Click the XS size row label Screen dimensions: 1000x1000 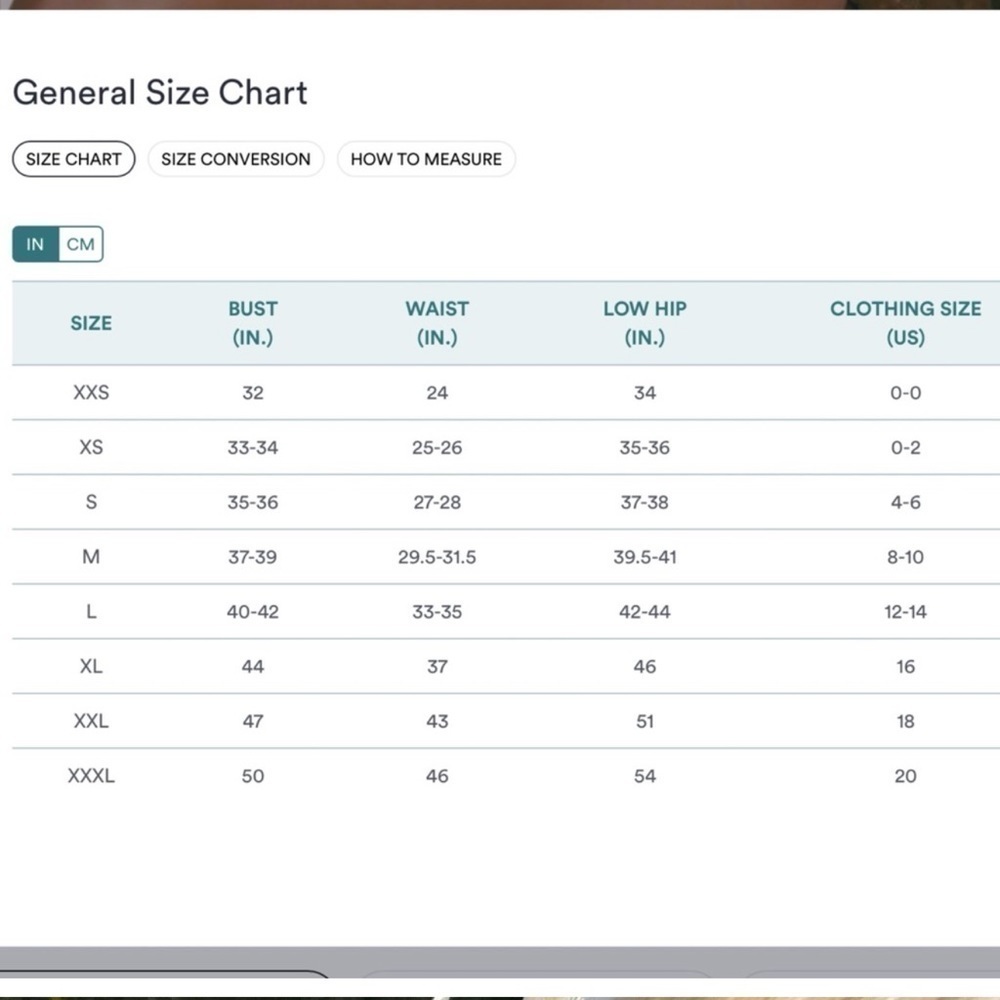[91, 447]
